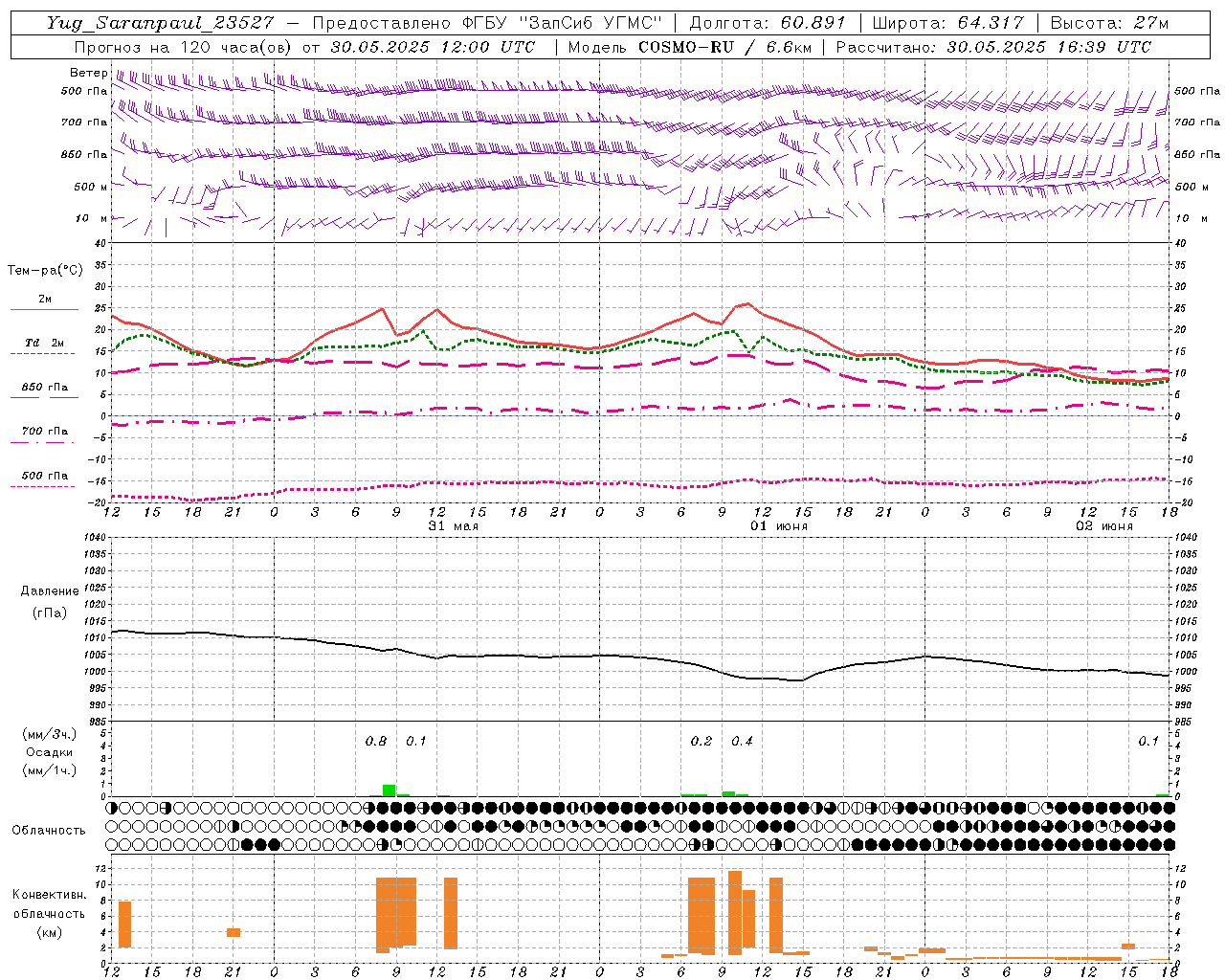Click the 'Облачность' cloudiness label

(x=49, y=831)
